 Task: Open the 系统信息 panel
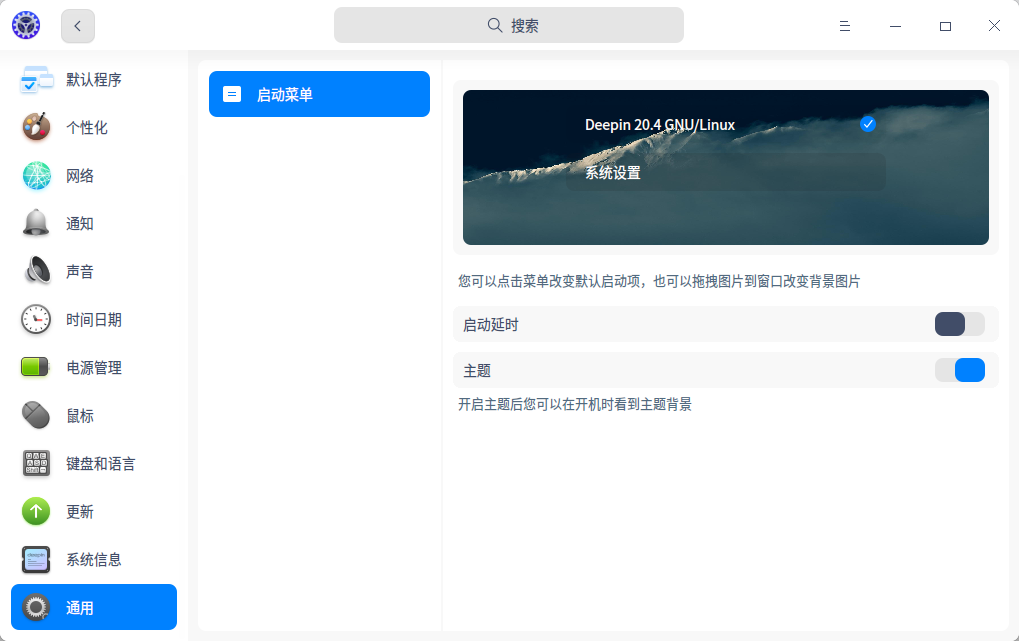pyautogui.click(x=34, y=559)
